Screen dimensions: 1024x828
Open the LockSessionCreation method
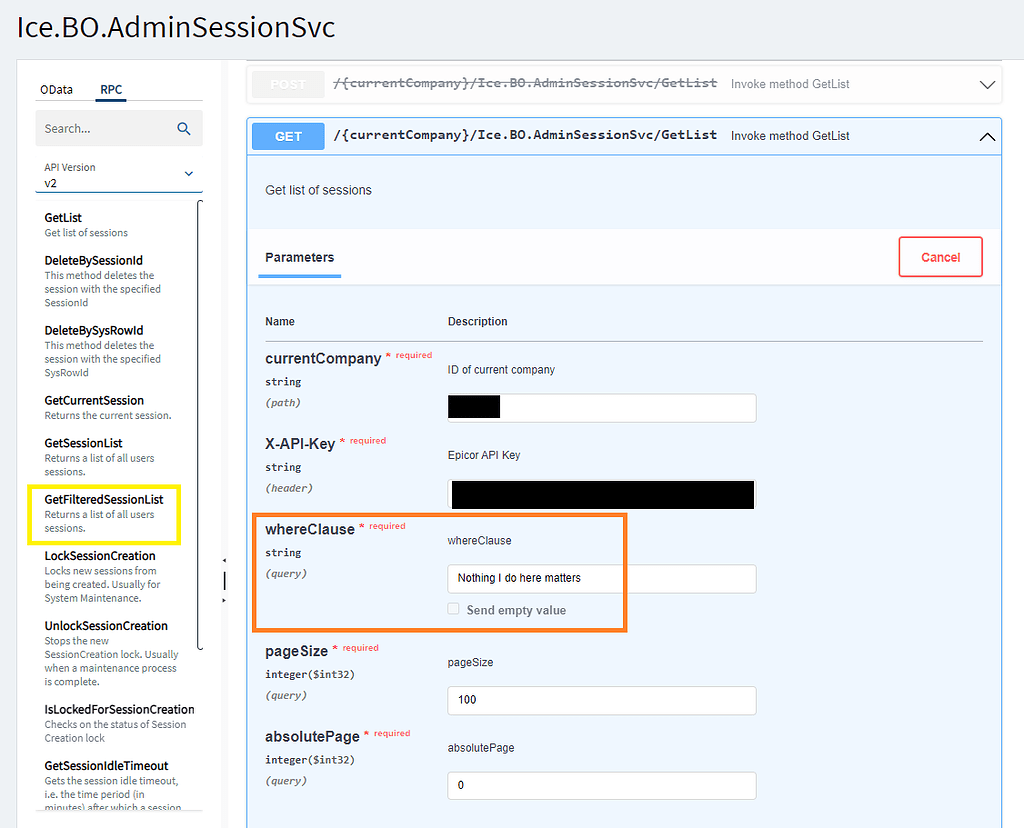point(103,576)
